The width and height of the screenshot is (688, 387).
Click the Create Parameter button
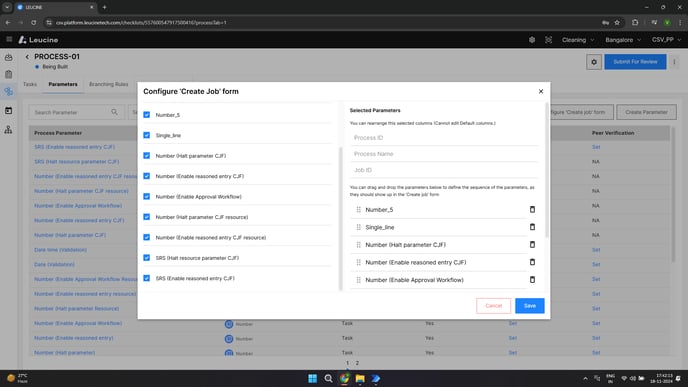(x=646, y=112)
